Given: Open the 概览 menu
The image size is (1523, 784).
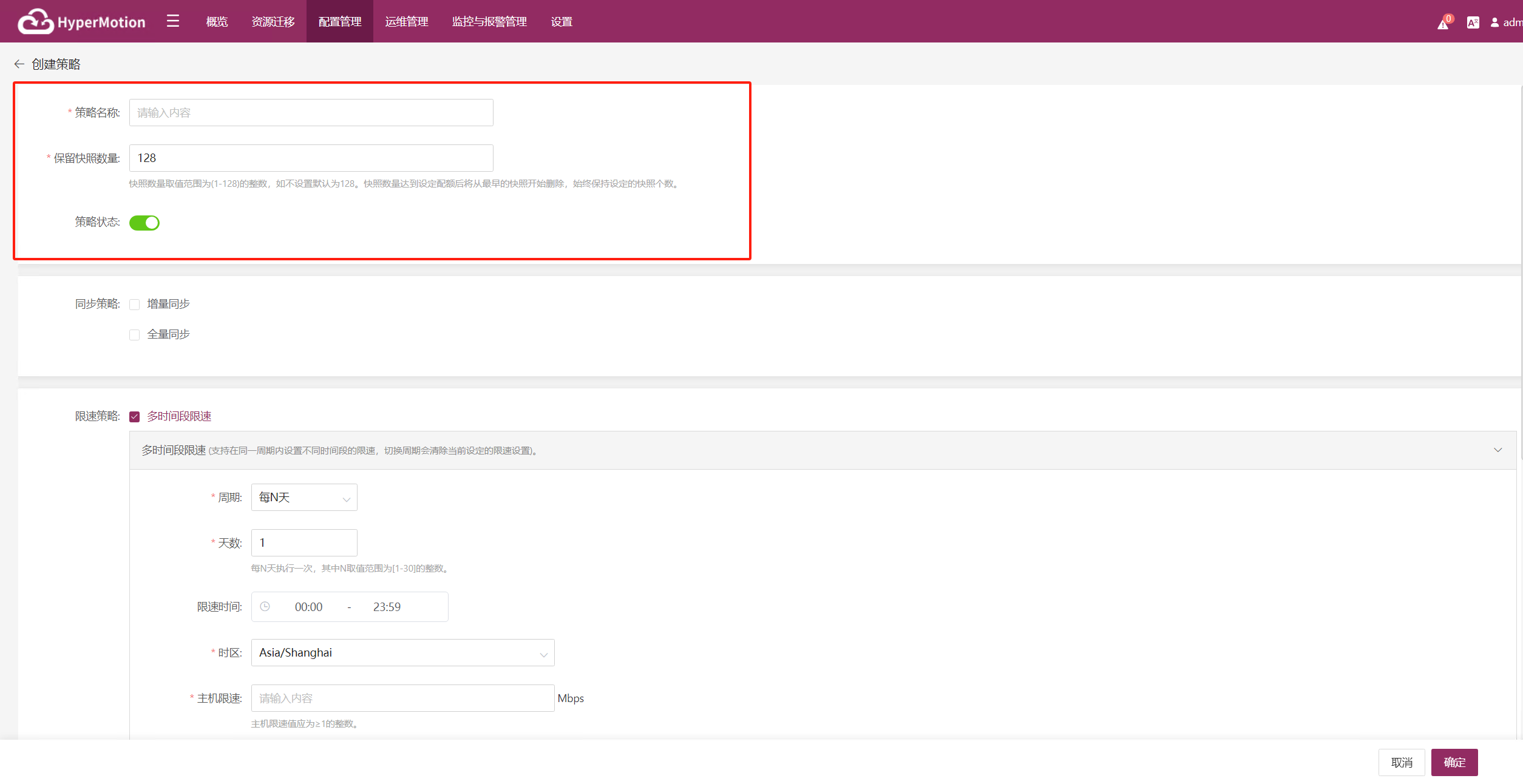Looking at the screenshot, I should [217, 22].
